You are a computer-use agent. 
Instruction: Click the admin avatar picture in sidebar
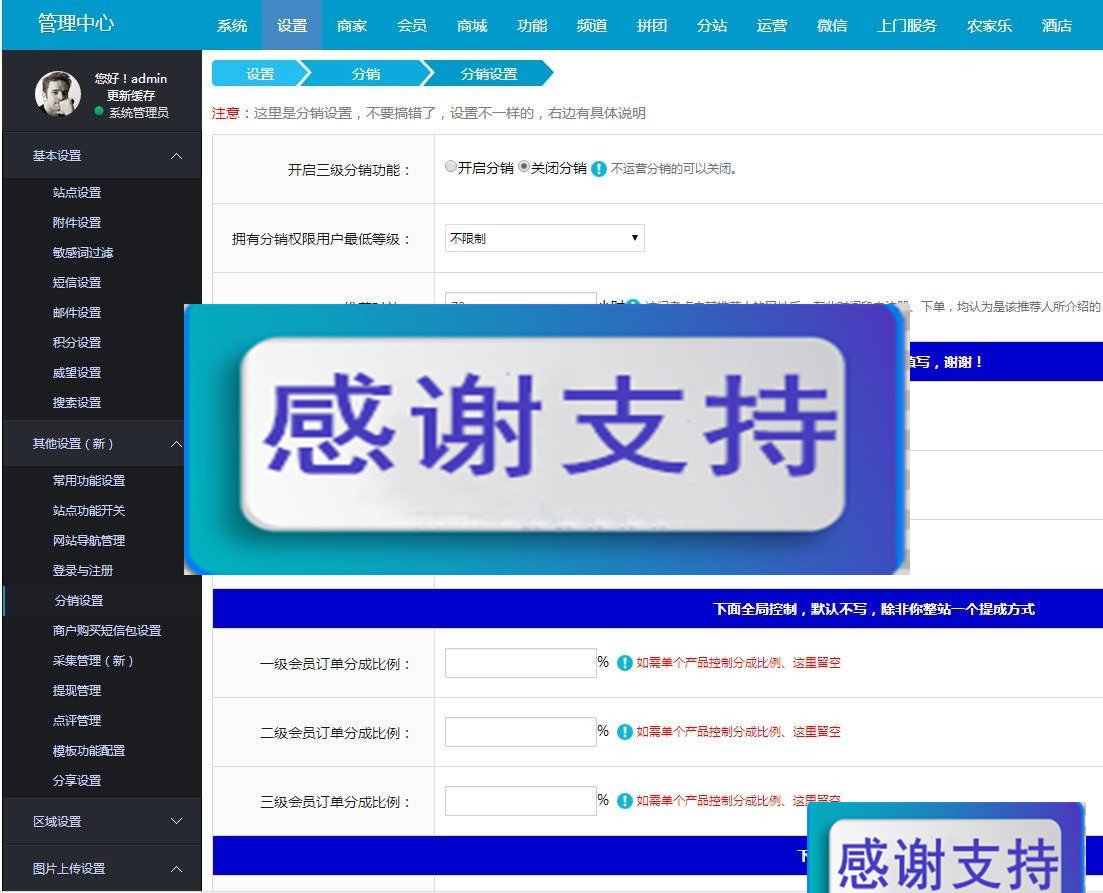coord(57,91)
